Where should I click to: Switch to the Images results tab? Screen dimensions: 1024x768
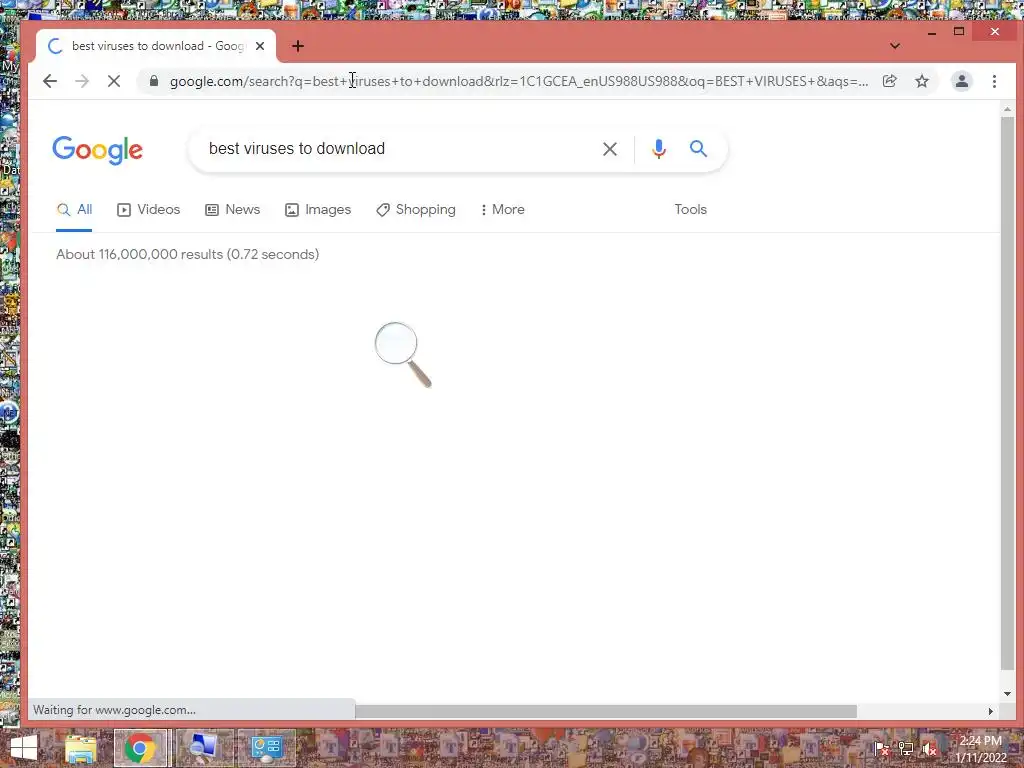(318, 210)
